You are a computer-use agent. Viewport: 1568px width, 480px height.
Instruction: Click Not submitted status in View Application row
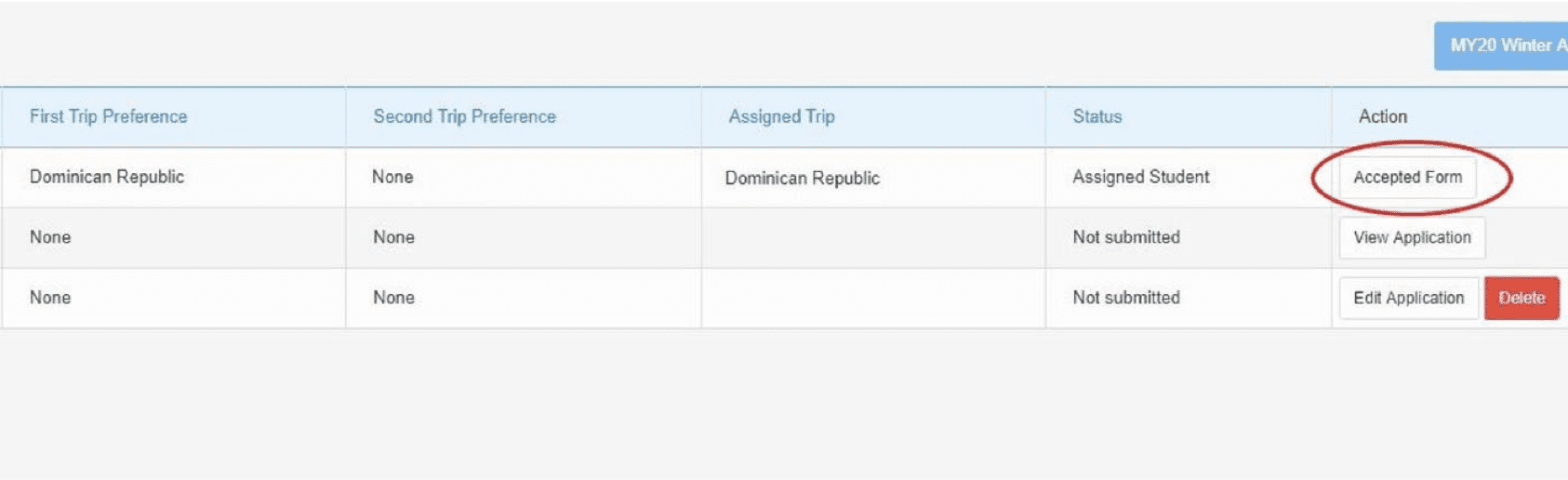(x=1125, y=238)
